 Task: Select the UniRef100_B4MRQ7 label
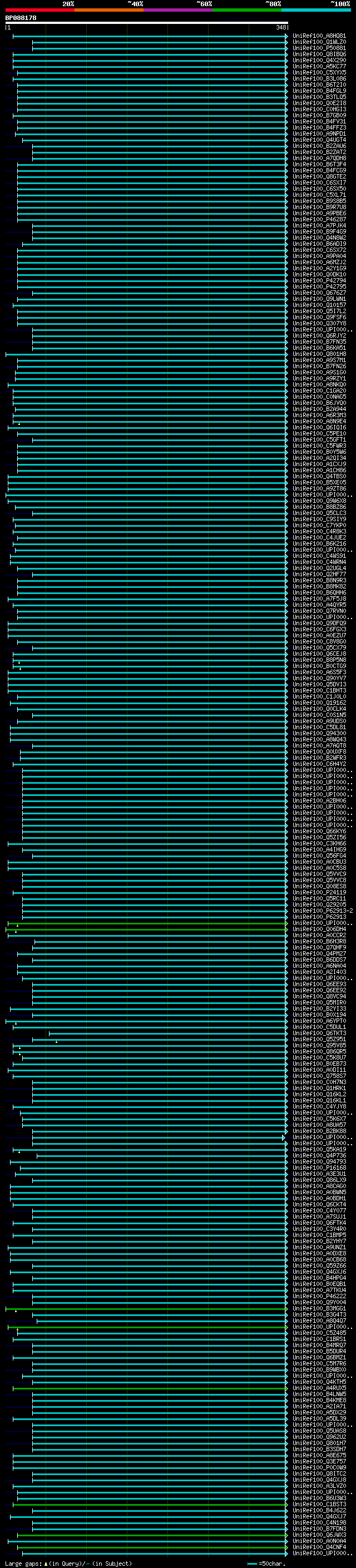click(x=319, y=1344)
